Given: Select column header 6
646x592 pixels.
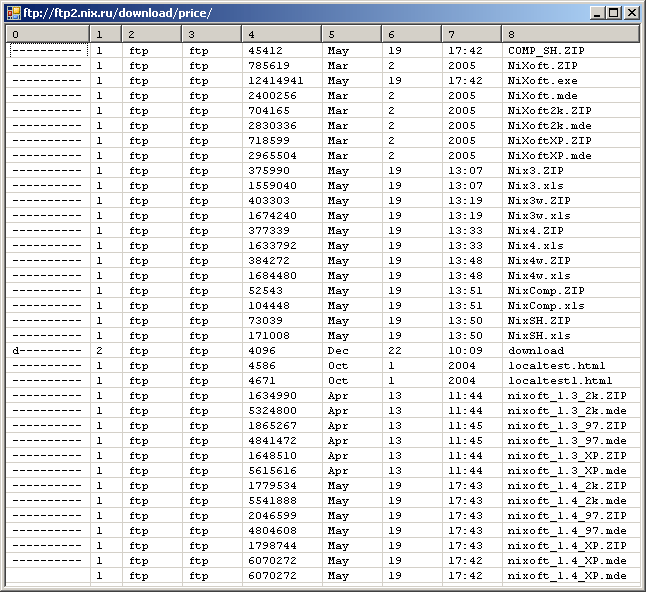Looking at the screenshot, I should [412, 34].
